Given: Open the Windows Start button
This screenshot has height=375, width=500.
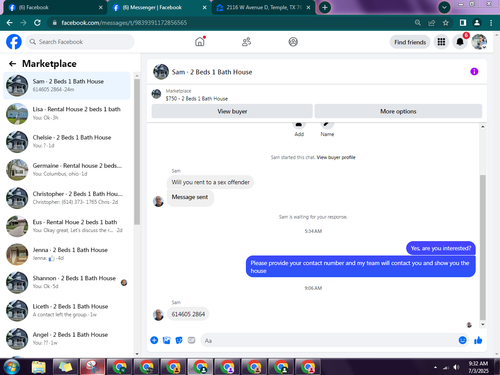Looking at the screenshot, I should [x=12, y=367].
